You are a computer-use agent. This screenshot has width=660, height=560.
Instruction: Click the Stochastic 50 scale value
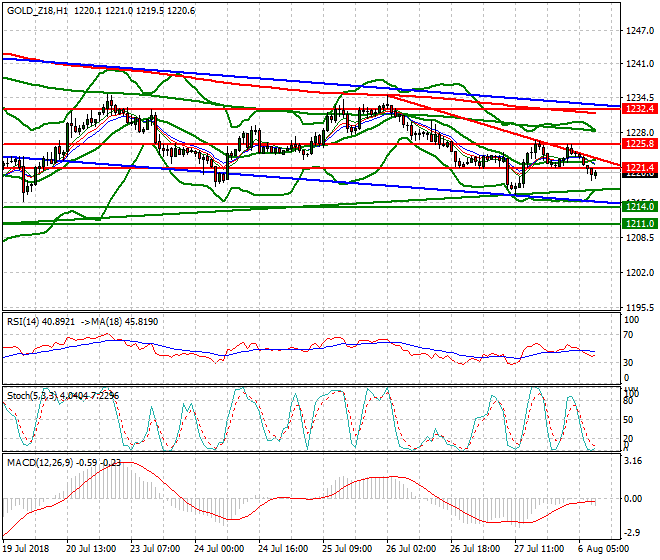(x=628, y=419)
